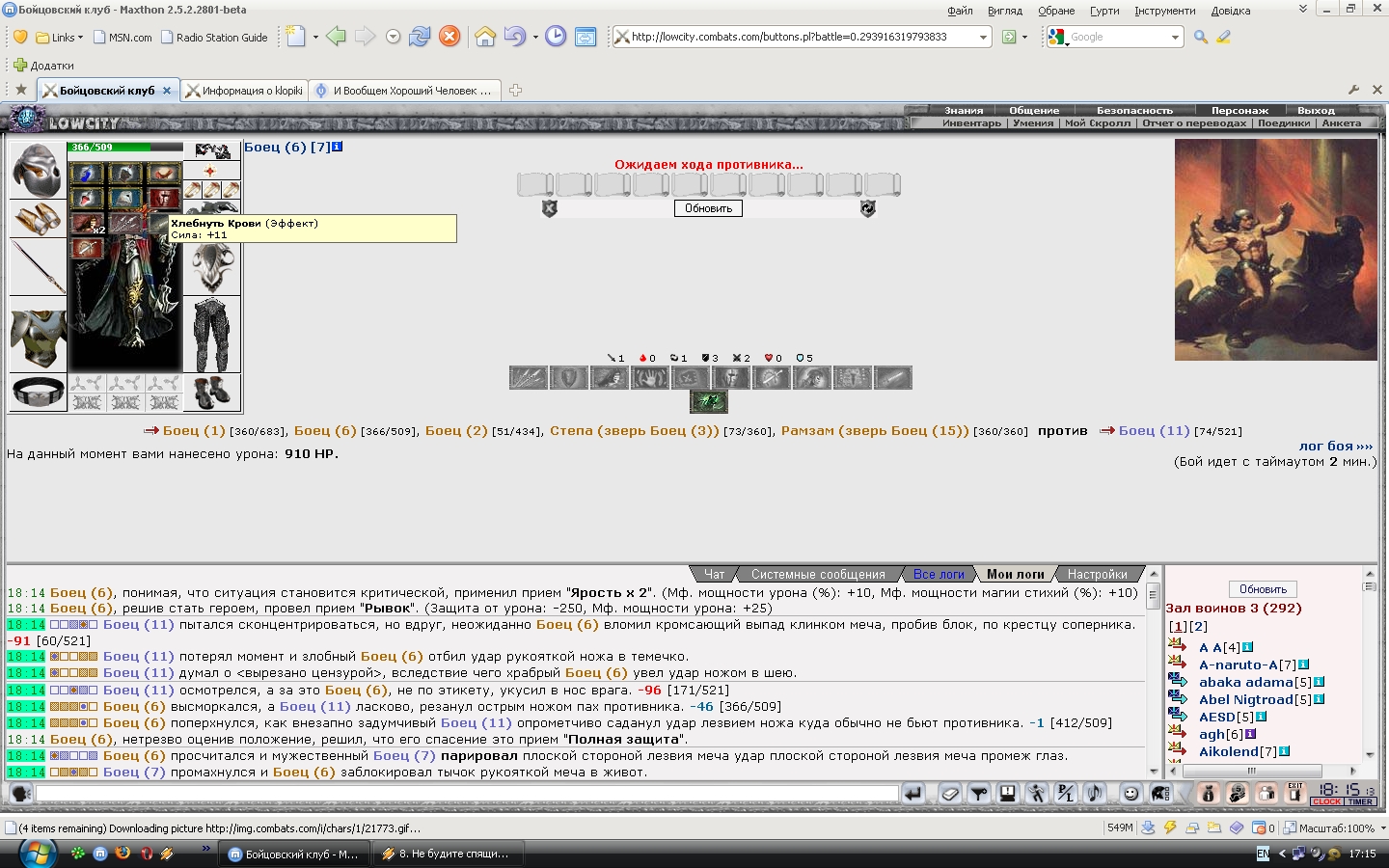This screenshot has height=868, width=1389.
Task: Click the helmet equipment slot
Action: point(38,170)
